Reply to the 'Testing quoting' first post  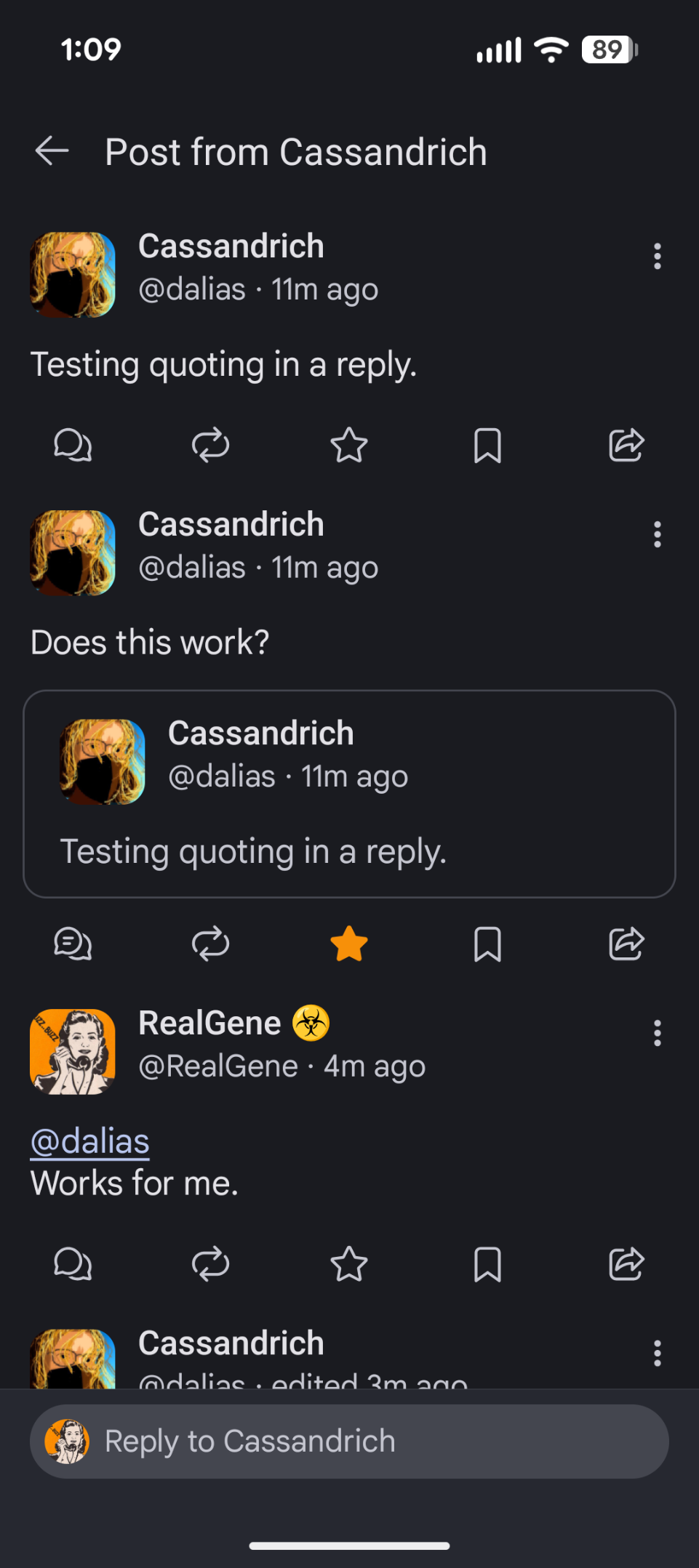(73, 445)
